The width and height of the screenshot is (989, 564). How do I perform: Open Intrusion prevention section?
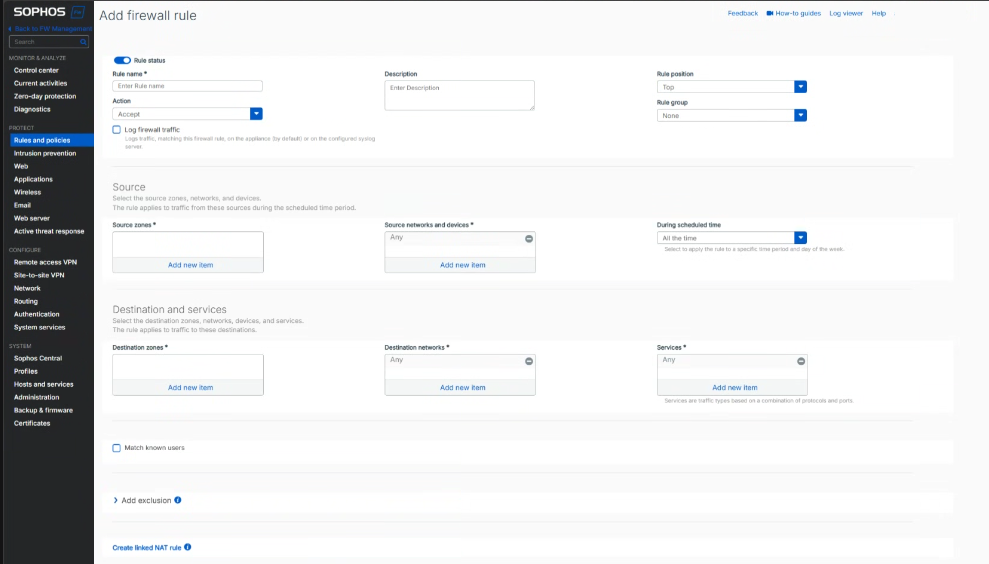coord(45,153)
